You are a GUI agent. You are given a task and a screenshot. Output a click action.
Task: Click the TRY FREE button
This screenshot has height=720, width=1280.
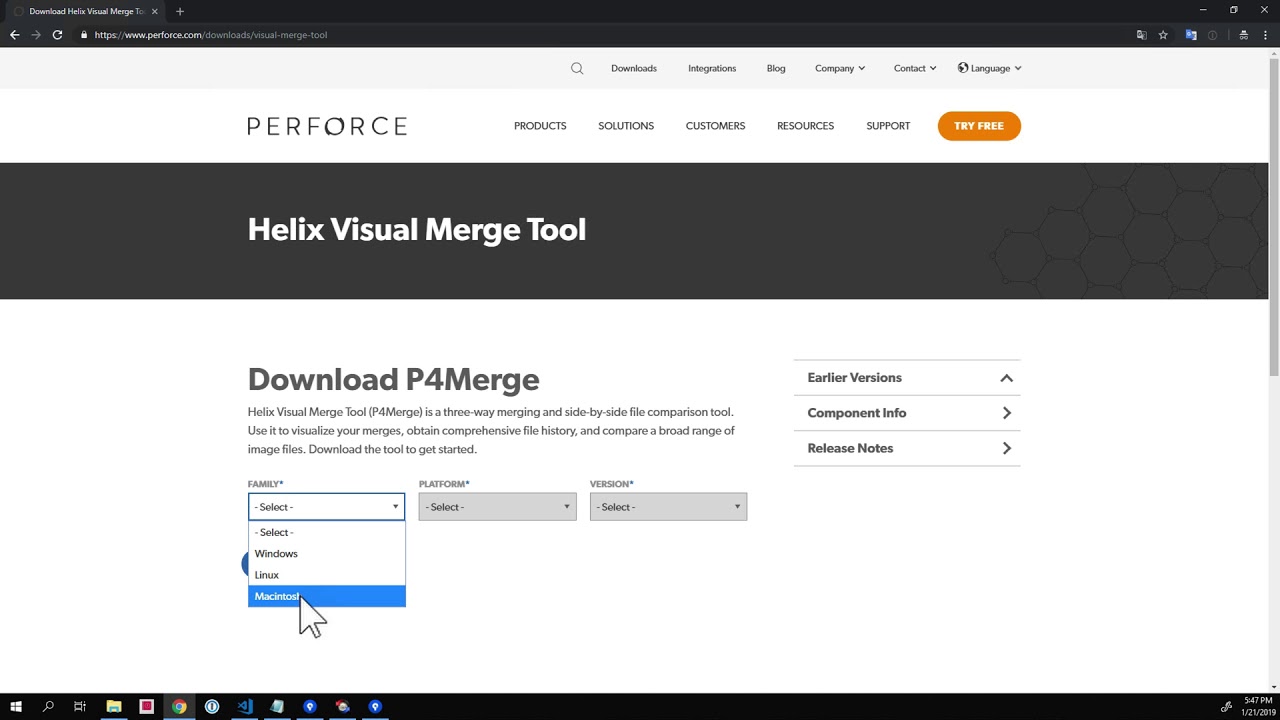pyautogui.click(x=979, y=126)
